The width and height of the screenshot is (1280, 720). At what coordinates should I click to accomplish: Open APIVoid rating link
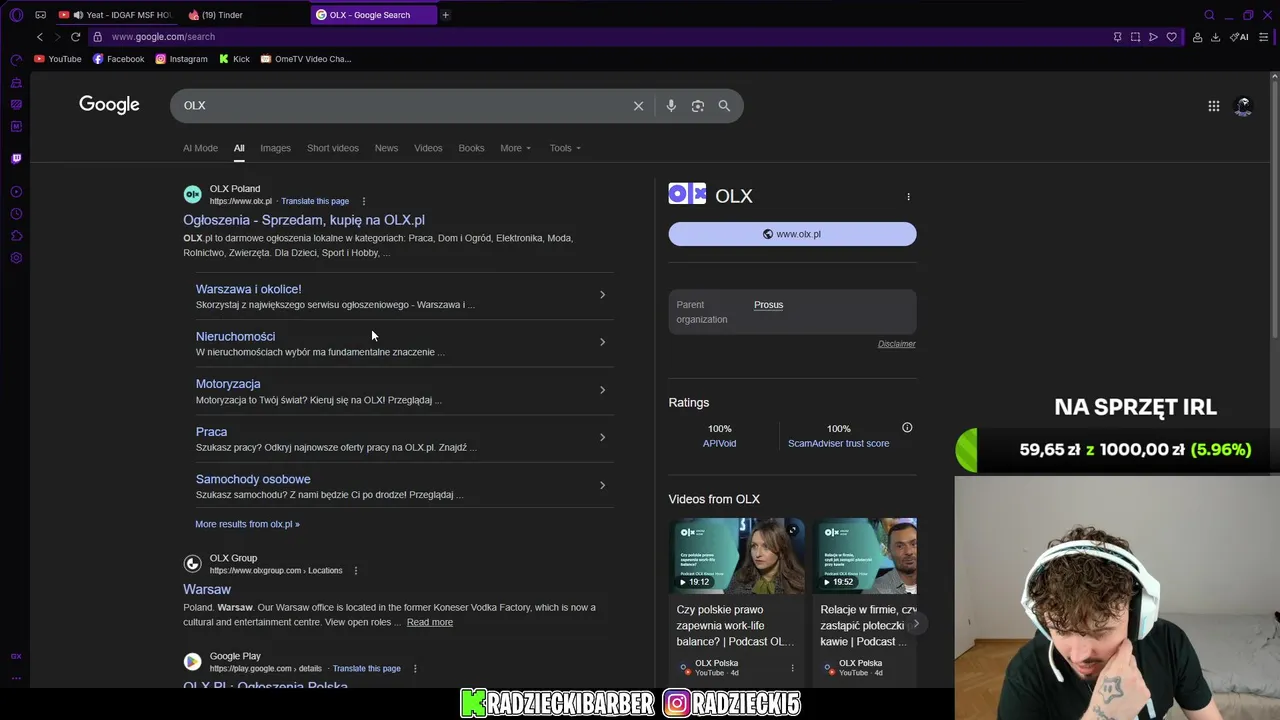[719, 443]
